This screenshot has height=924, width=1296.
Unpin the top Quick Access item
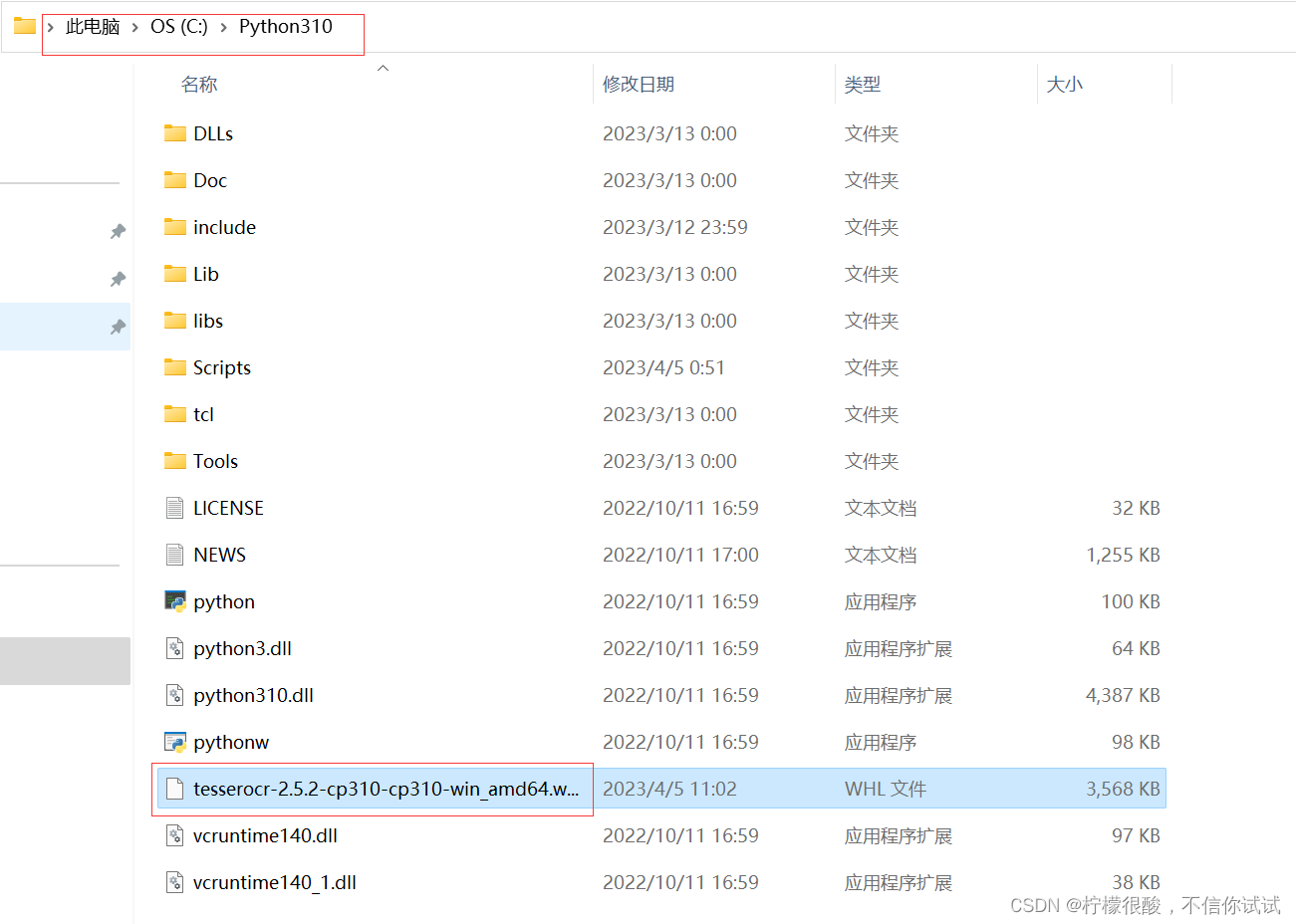point(118,231)
